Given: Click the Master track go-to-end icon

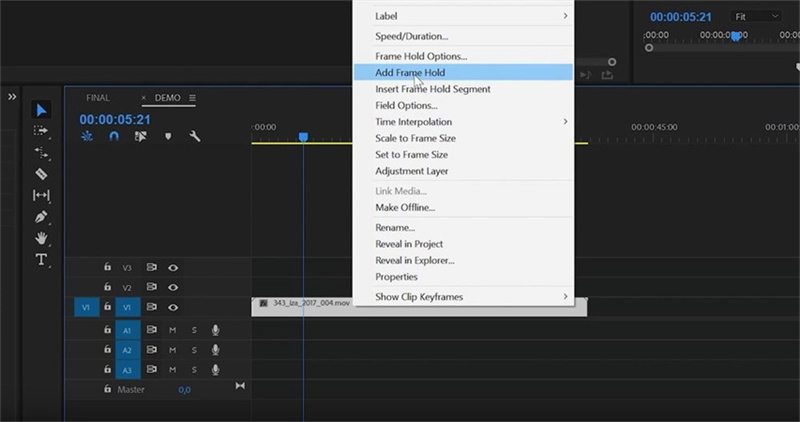Looking at the screenshot, I should [x=240, y=386].
